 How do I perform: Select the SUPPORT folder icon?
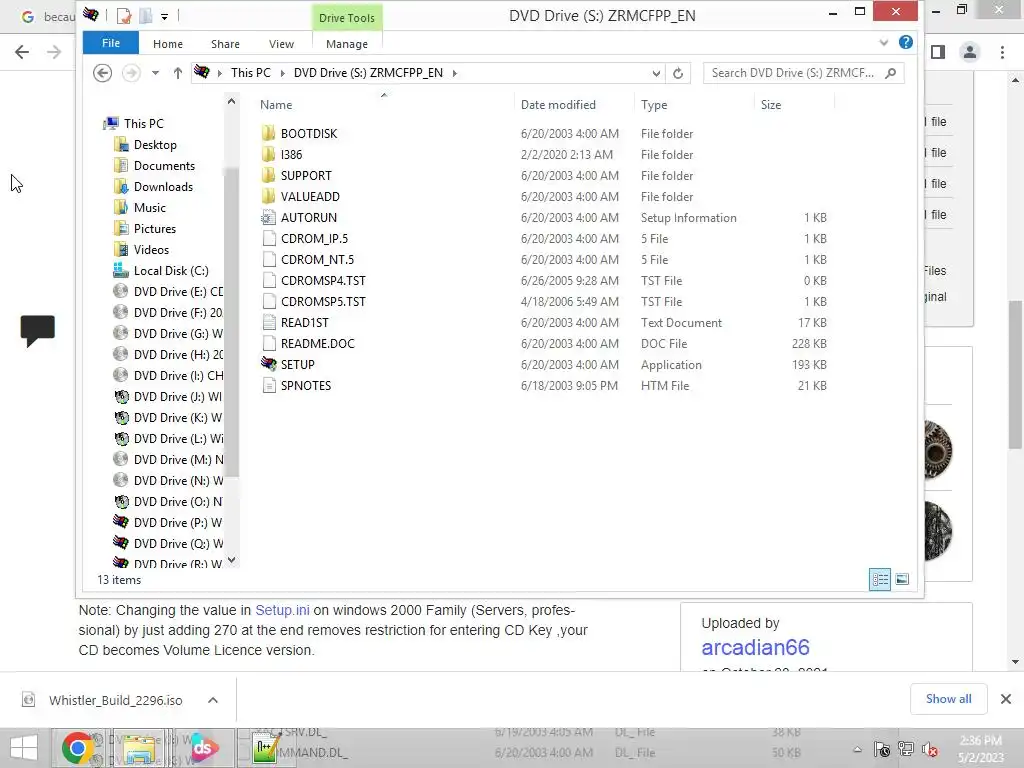[268, 175]
